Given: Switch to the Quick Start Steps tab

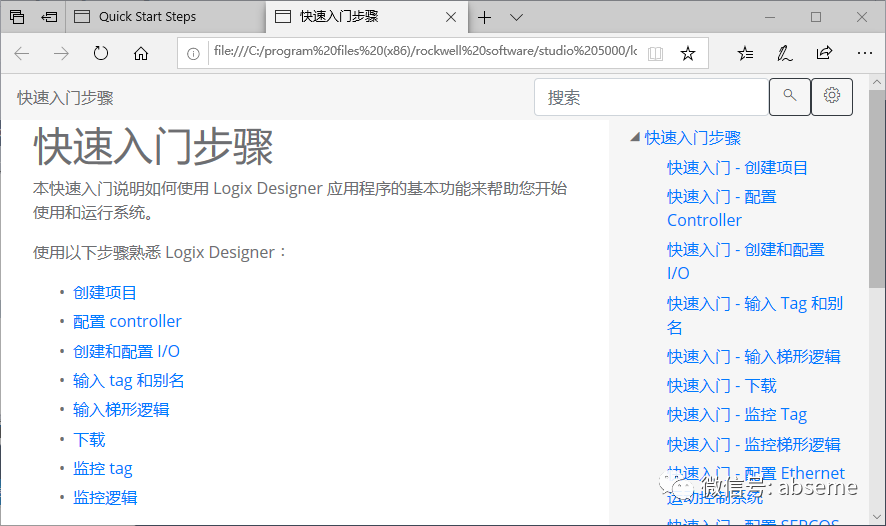Looking at the screenshot, I should click(166, 17).
